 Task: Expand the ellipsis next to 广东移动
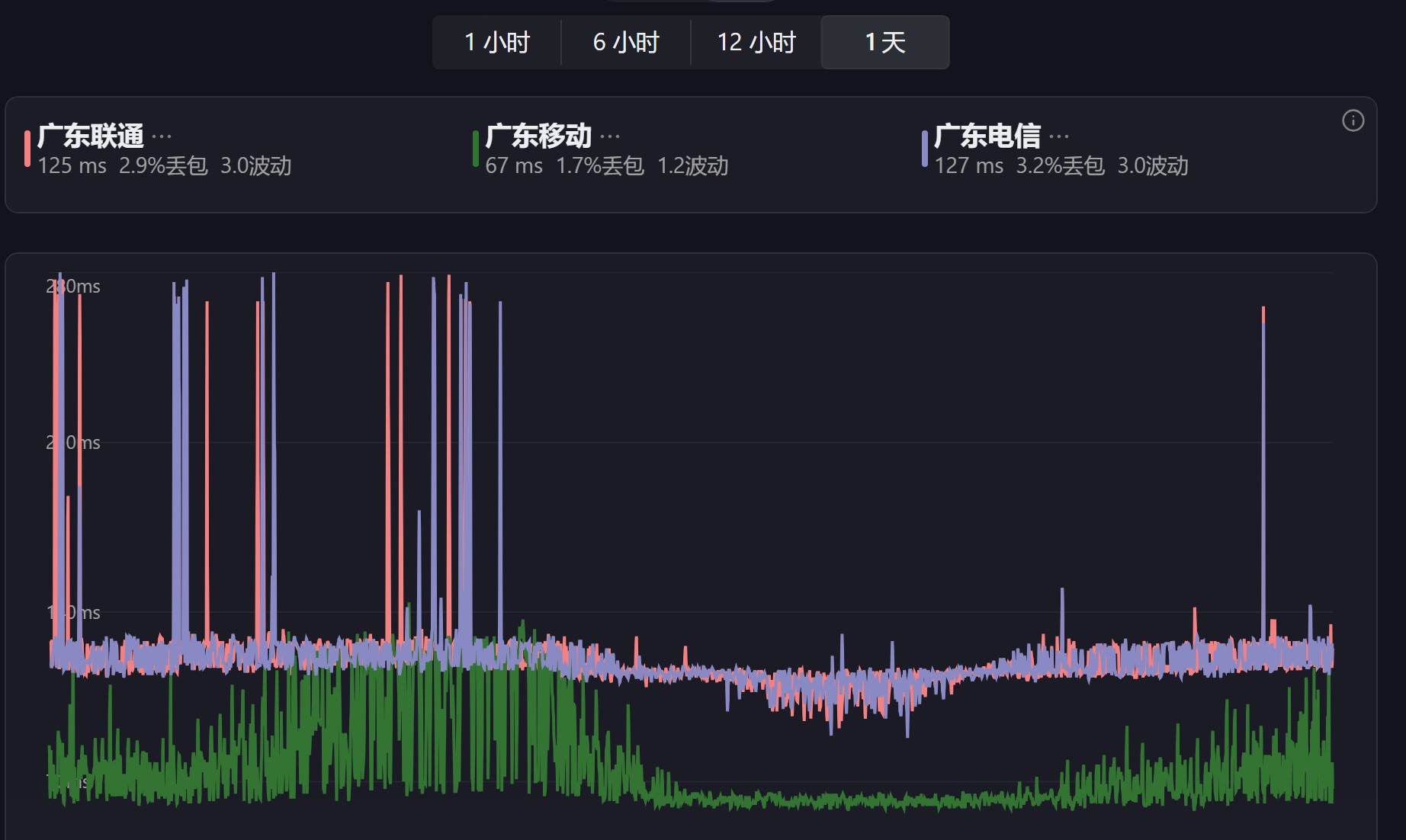(x=610, y=137)
